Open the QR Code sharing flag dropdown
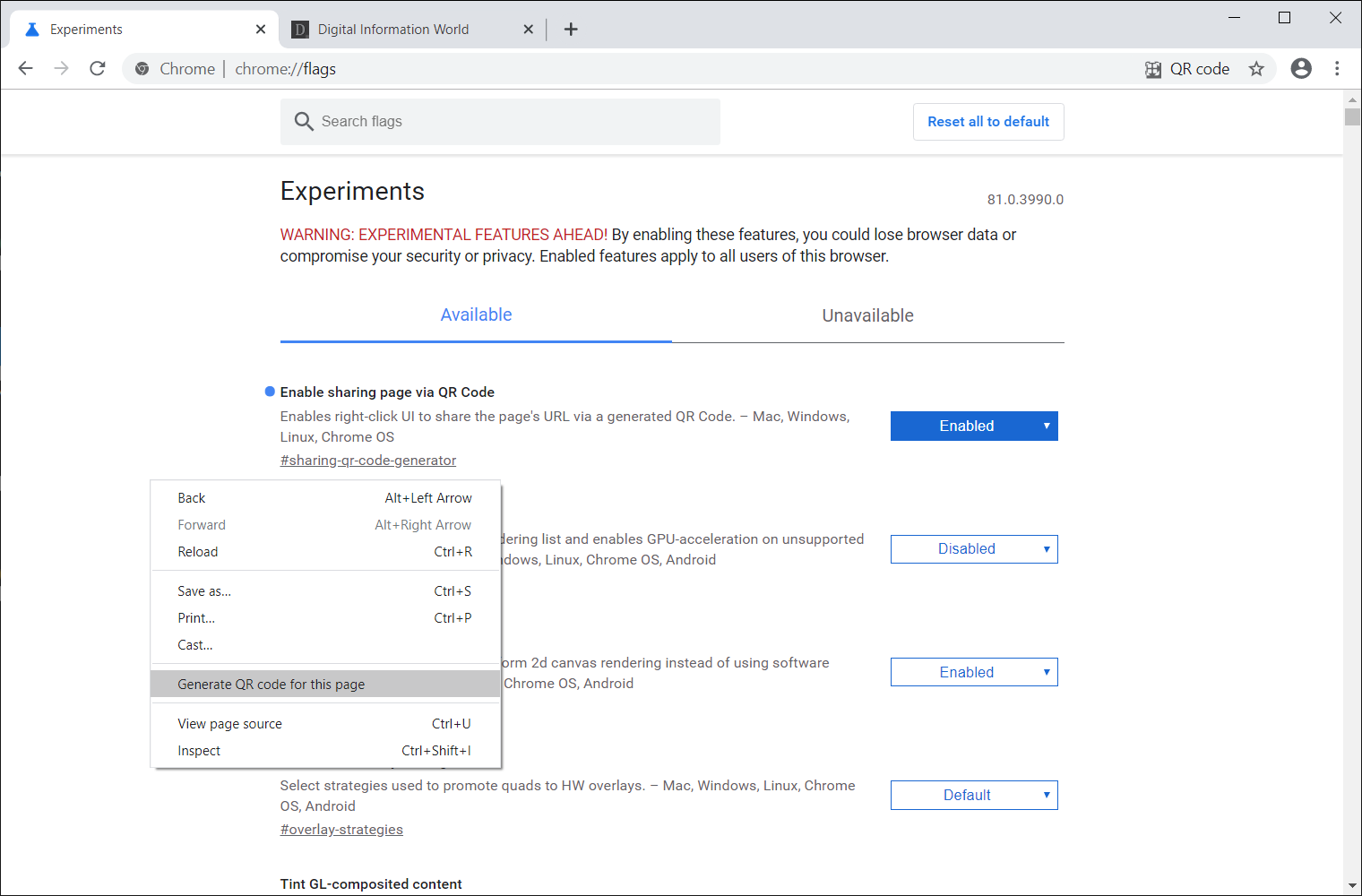The image size is (1362, 896). point(974,426)
